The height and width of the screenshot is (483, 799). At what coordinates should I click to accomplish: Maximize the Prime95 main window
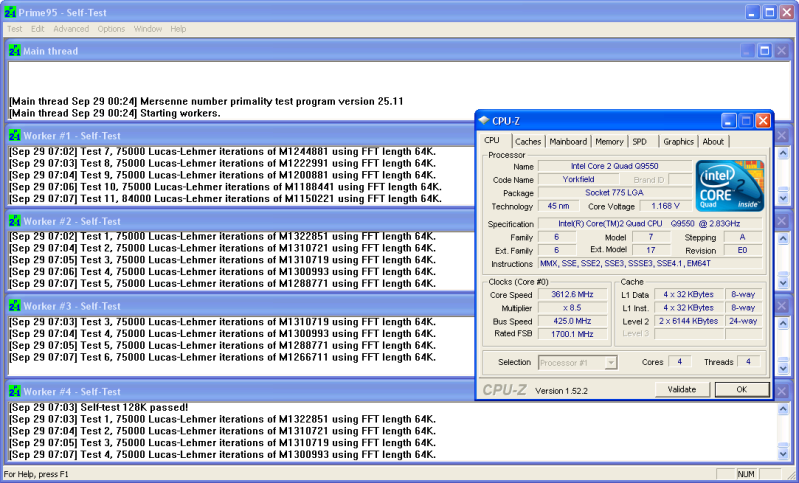click(x=769, y=12)
